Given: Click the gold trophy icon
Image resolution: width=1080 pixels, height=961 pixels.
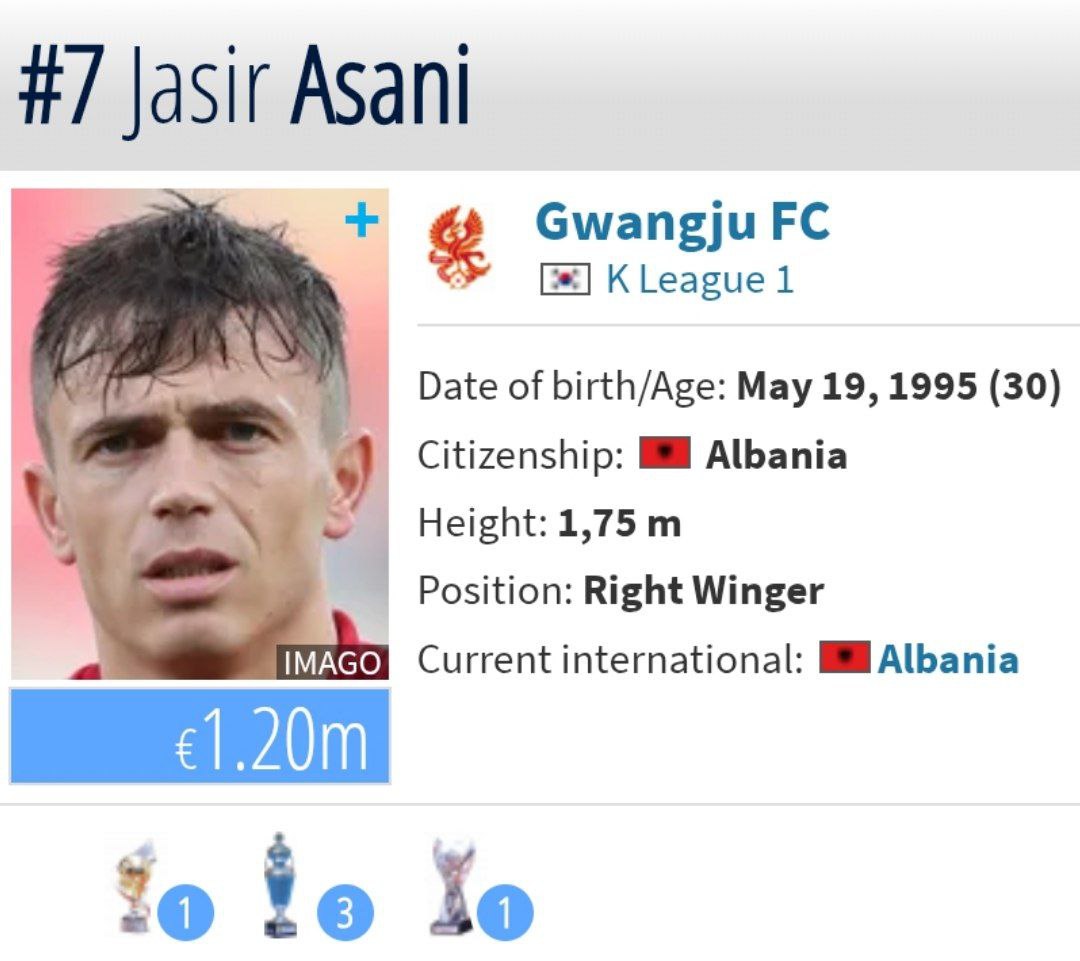Looking at the screenshot, I should (135, 885).
